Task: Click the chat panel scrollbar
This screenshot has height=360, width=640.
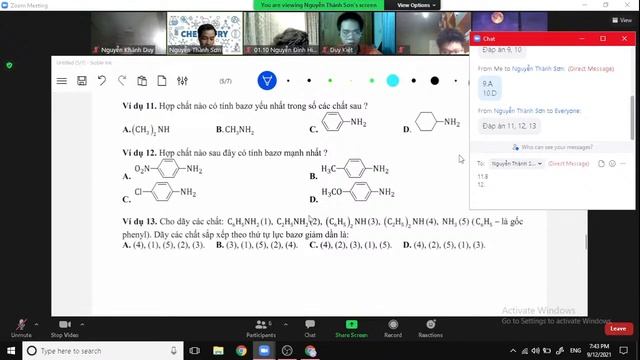Action: pos(632,118)
